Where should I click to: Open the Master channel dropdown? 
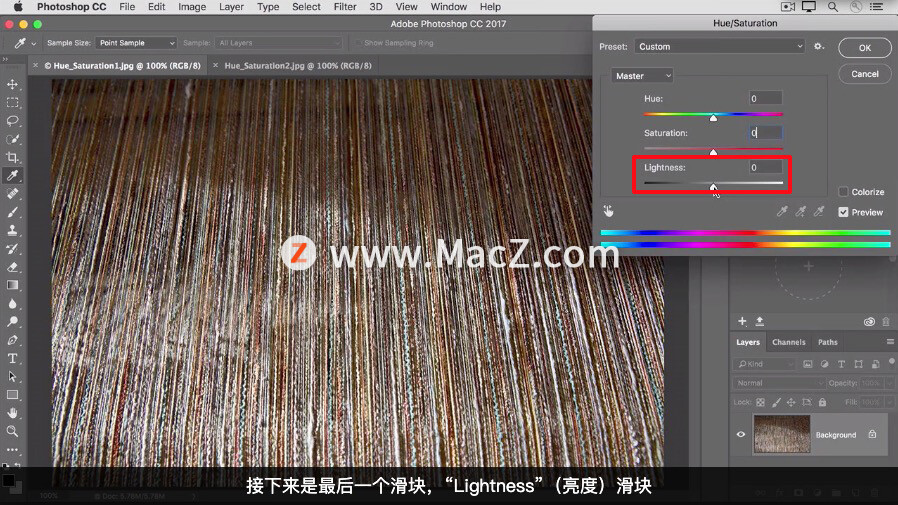coord(642,76)
